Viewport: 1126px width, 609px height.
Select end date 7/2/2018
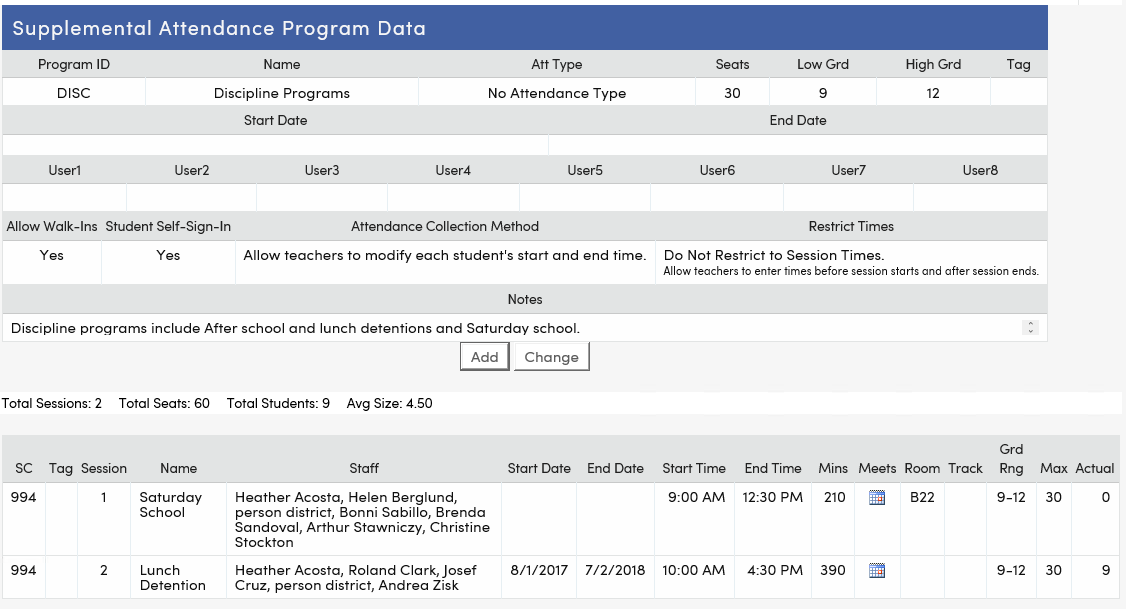[x=615, y=570]
